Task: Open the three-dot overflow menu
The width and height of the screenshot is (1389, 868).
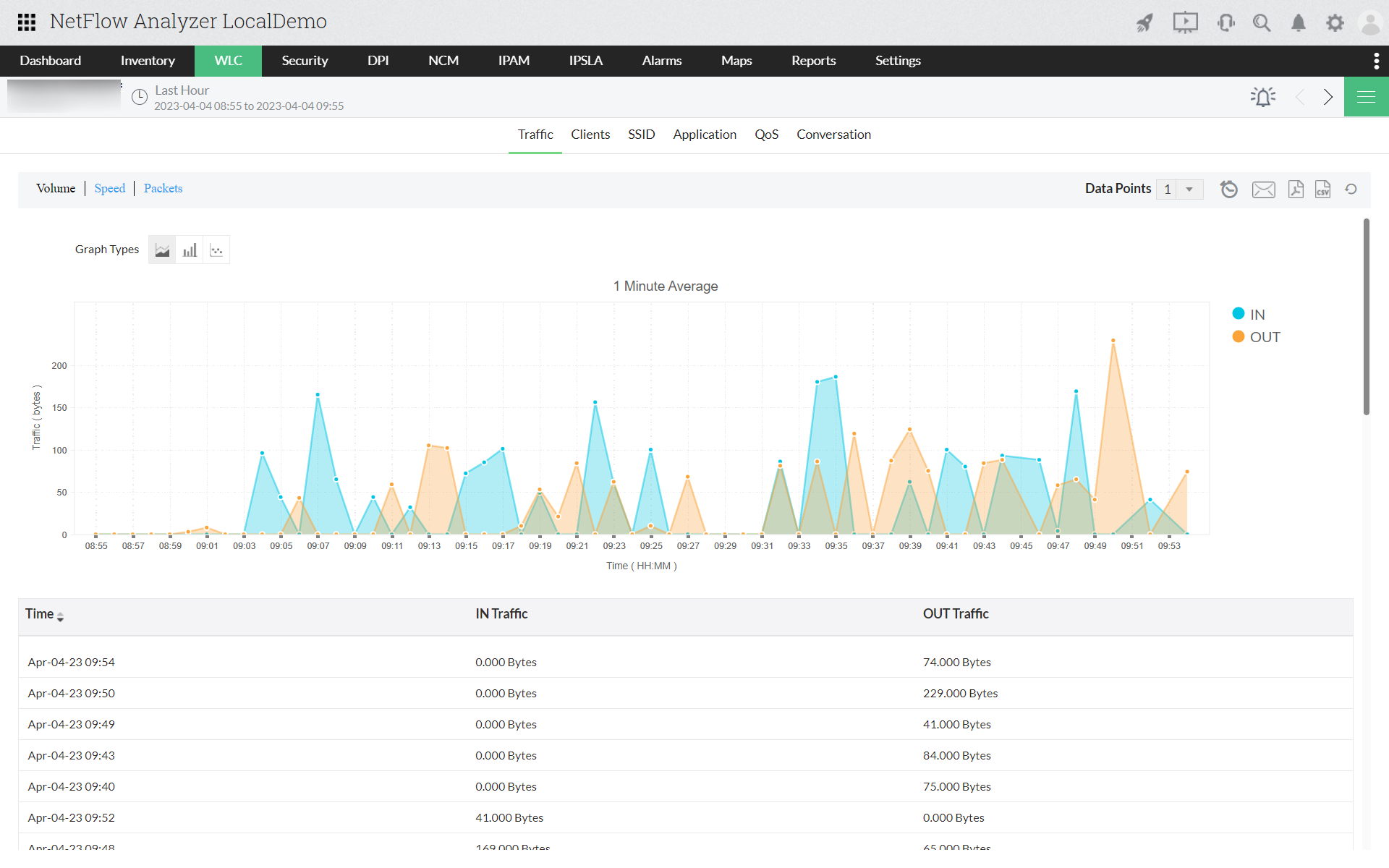Action: coord(1376,61)
